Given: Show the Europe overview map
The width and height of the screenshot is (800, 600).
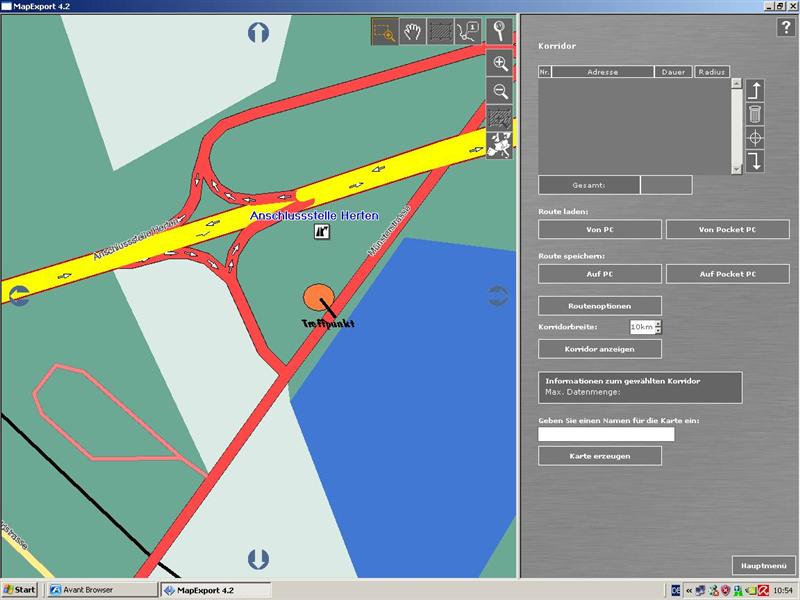Looking at the screenshot, I should pos(500,147).
